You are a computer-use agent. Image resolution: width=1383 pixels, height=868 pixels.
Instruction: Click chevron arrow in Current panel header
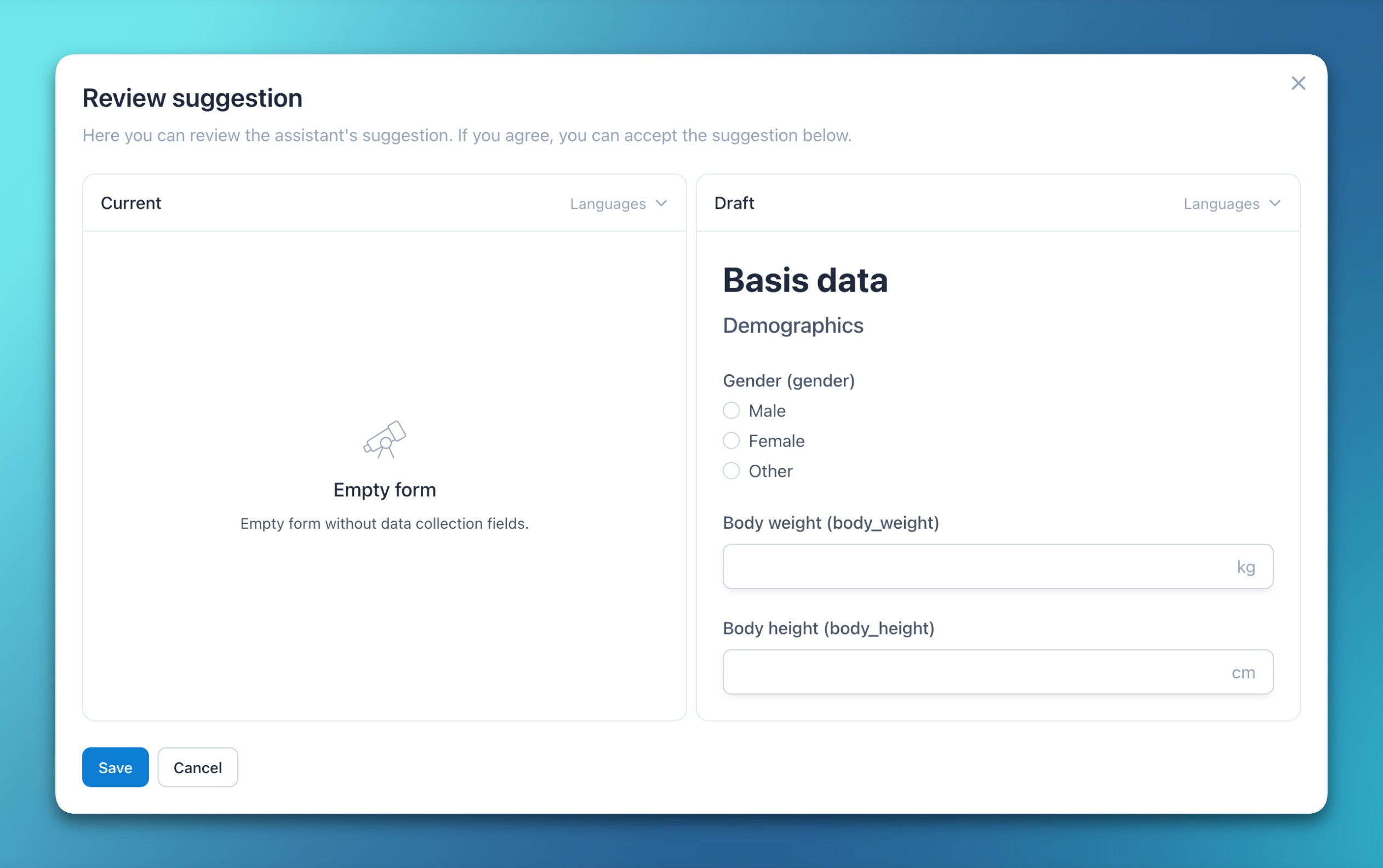click(661, 203)
